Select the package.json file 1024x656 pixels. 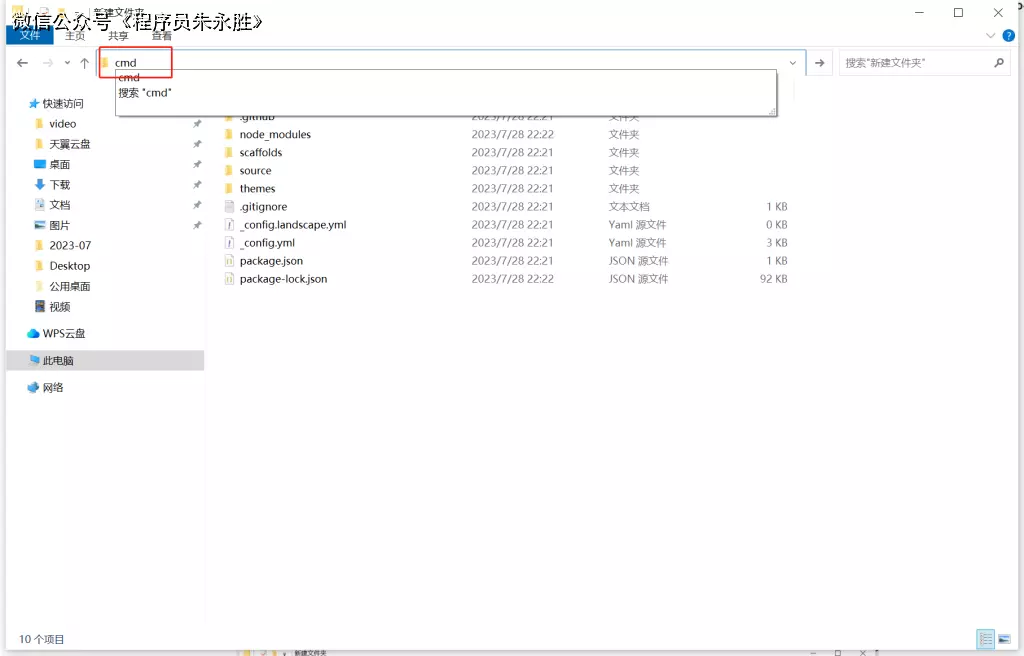click(271, 261)
